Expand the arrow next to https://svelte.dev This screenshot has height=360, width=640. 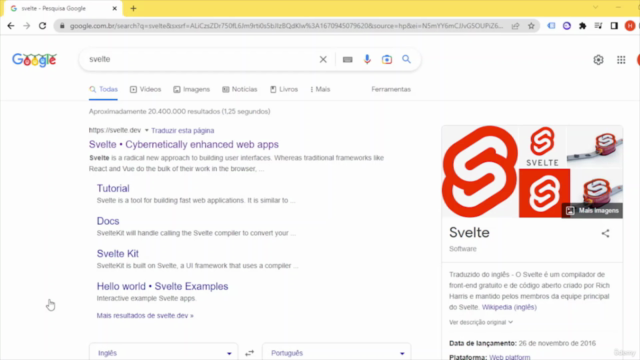click(147, 130)
